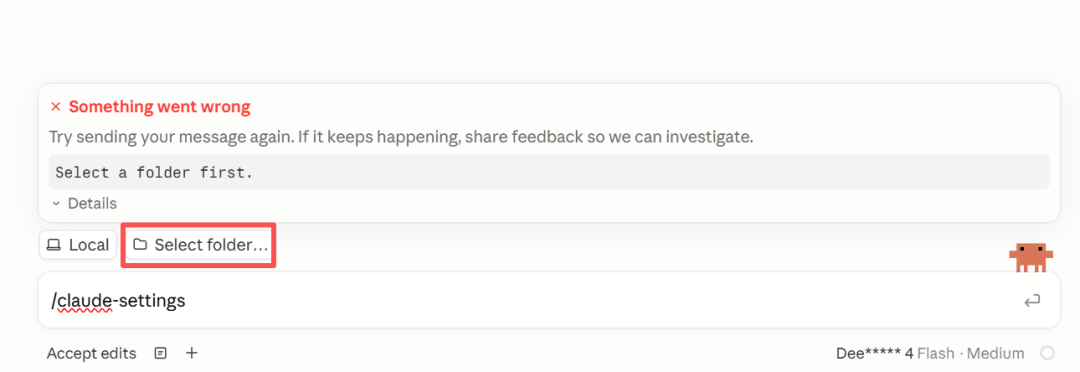Open the Details label under error
The height and width of the screenshot is (372, 1080).
click(x=92, y=204)
